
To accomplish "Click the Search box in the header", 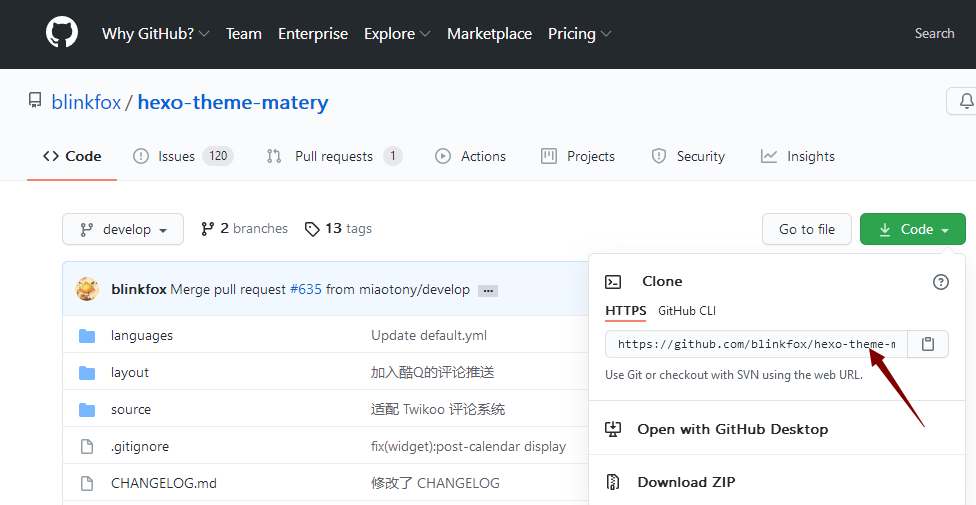I will (934, 34).
